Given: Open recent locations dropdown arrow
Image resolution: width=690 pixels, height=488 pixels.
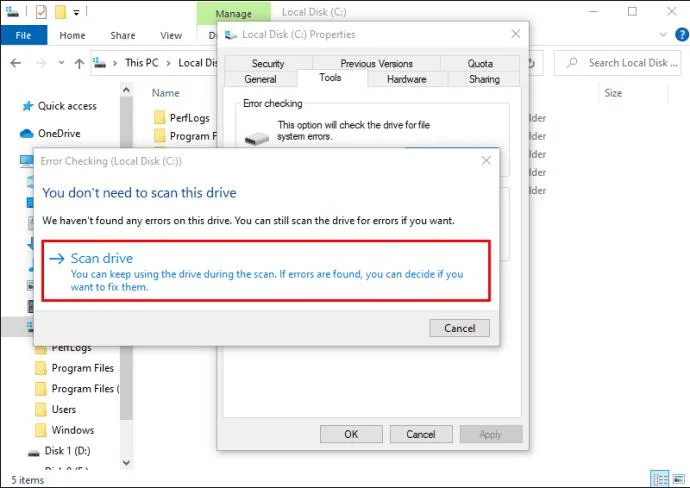Looking at the screenshot, I should [61, 63].
